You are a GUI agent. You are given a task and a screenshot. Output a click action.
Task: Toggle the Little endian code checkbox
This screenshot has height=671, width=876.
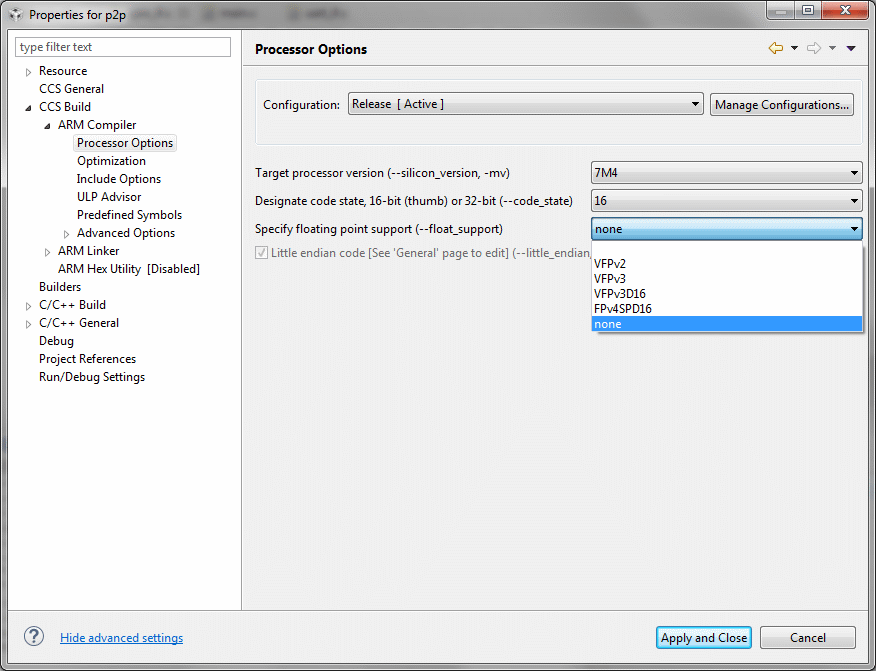click(x=262, y=253)
